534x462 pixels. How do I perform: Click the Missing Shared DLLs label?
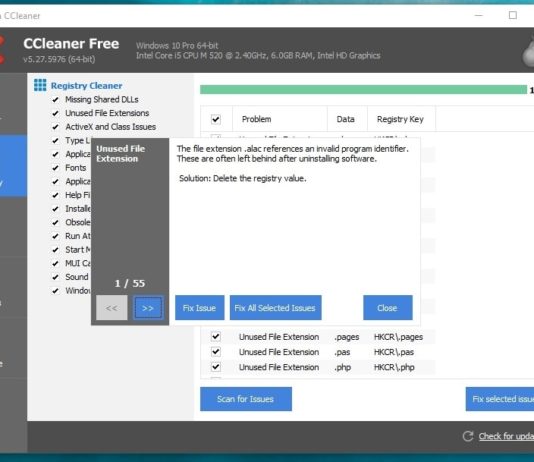pos(102,99)
